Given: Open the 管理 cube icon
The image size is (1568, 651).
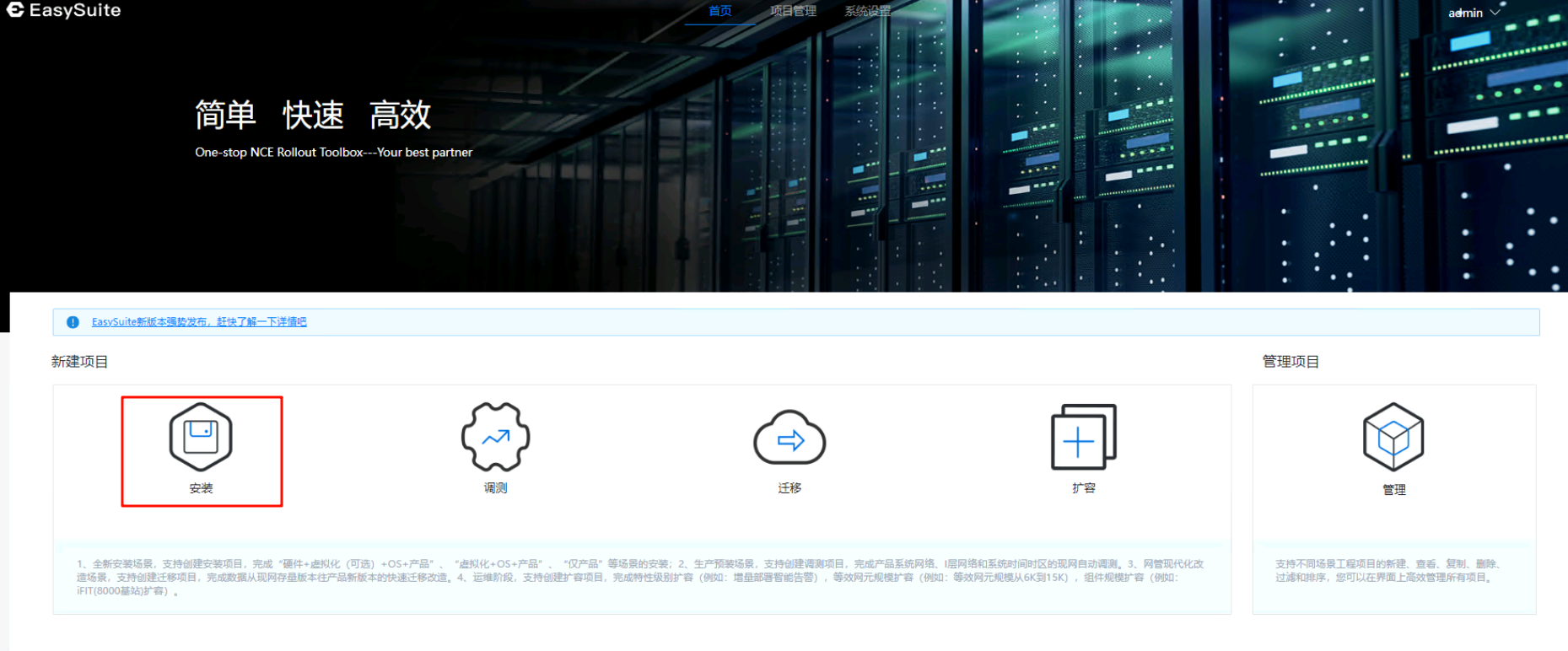Looking at the screenshot, I should point(1393,437).
